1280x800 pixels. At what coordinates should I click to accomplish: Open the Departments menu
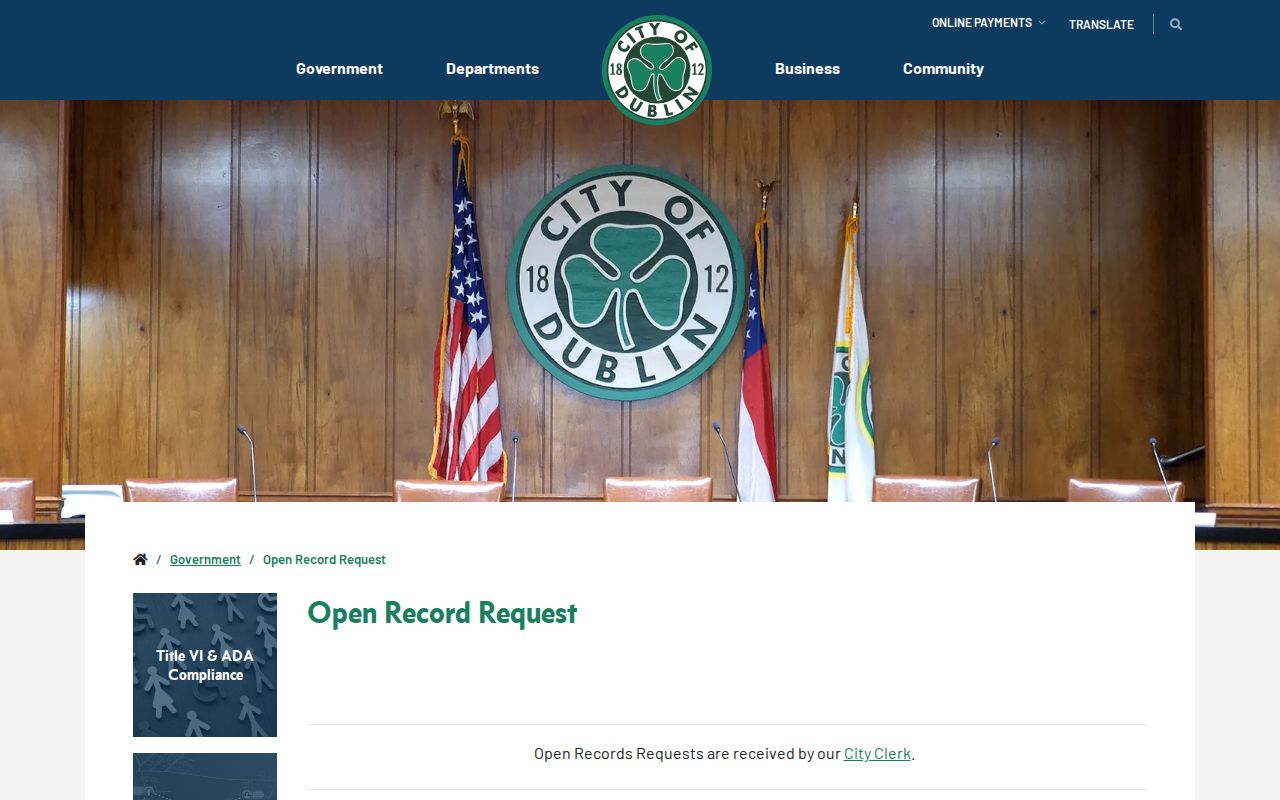point(492,68)
